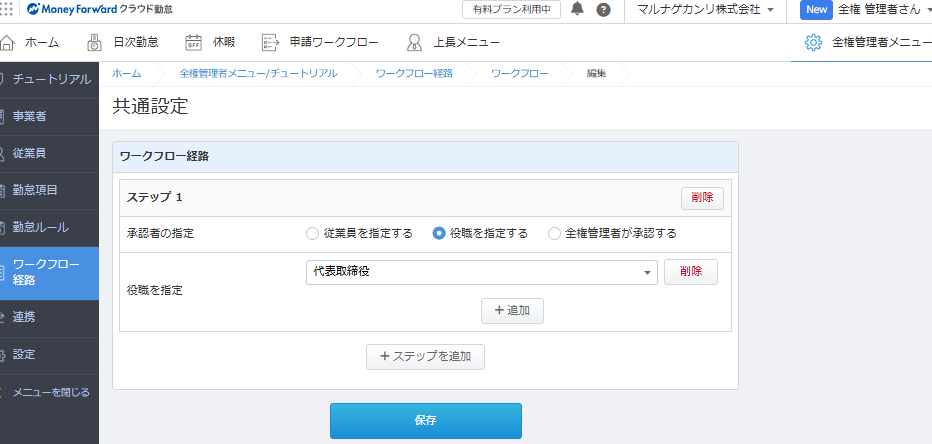932x444 pixels.
Task: Click the ステップを追加 button
Action: tap(425, 356)
